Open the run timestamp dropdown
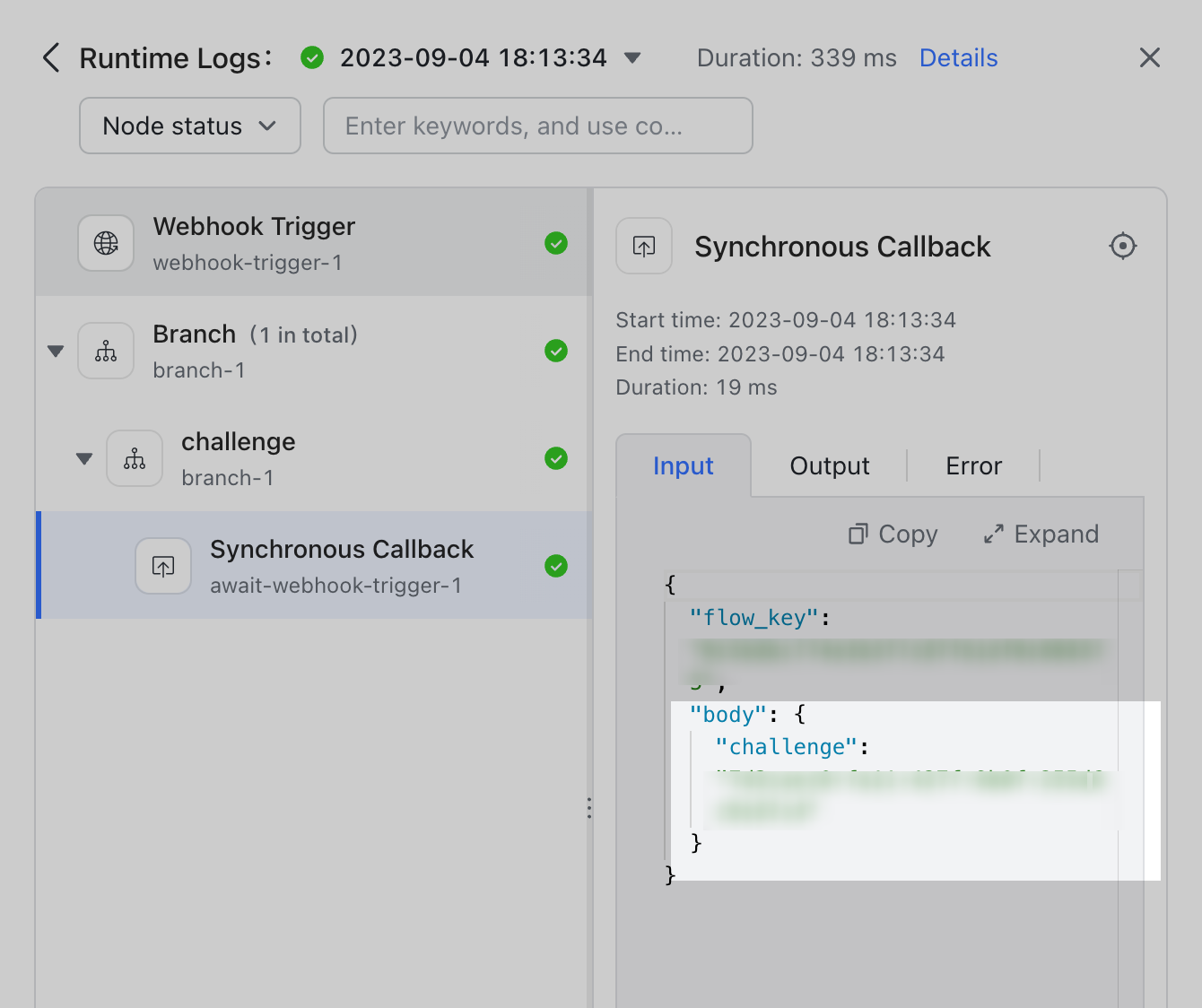1202x1008 pixels. pos(632,57)
